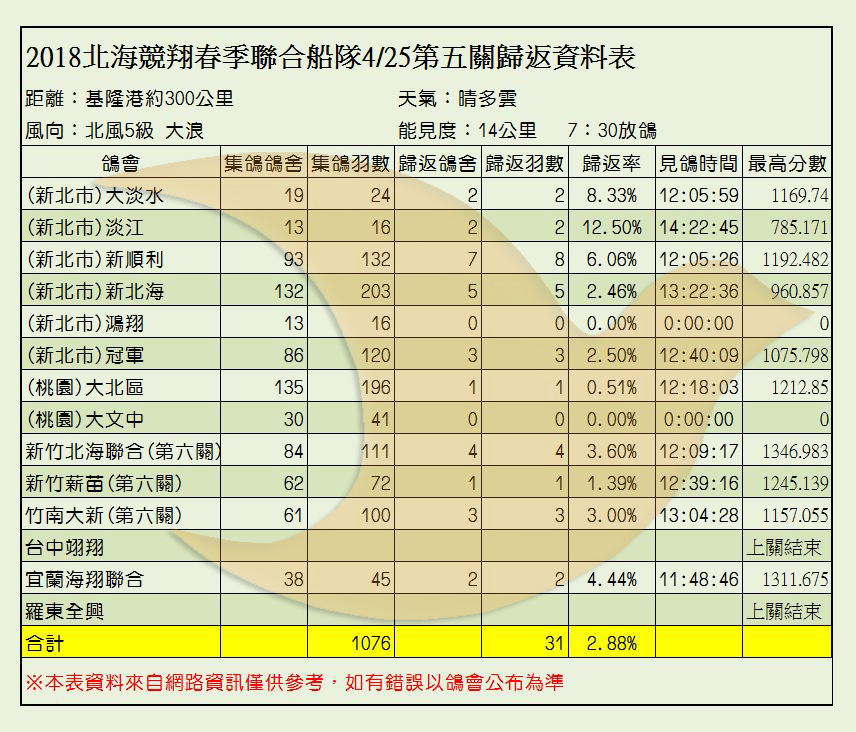Select the 天氣：晴多雲 weather text

[456, 100]
